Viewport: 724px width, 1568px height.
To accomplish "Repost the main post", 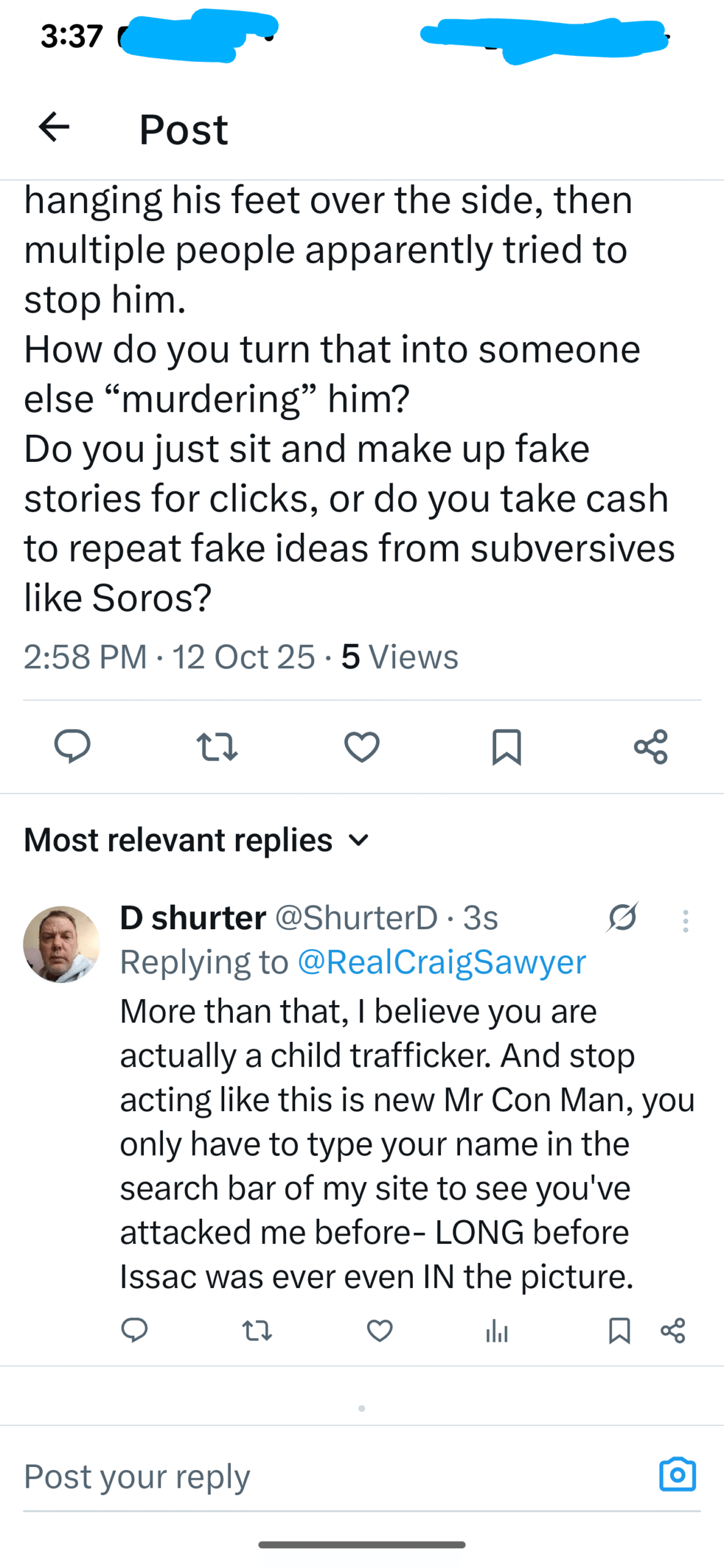I will click(217, 747).
